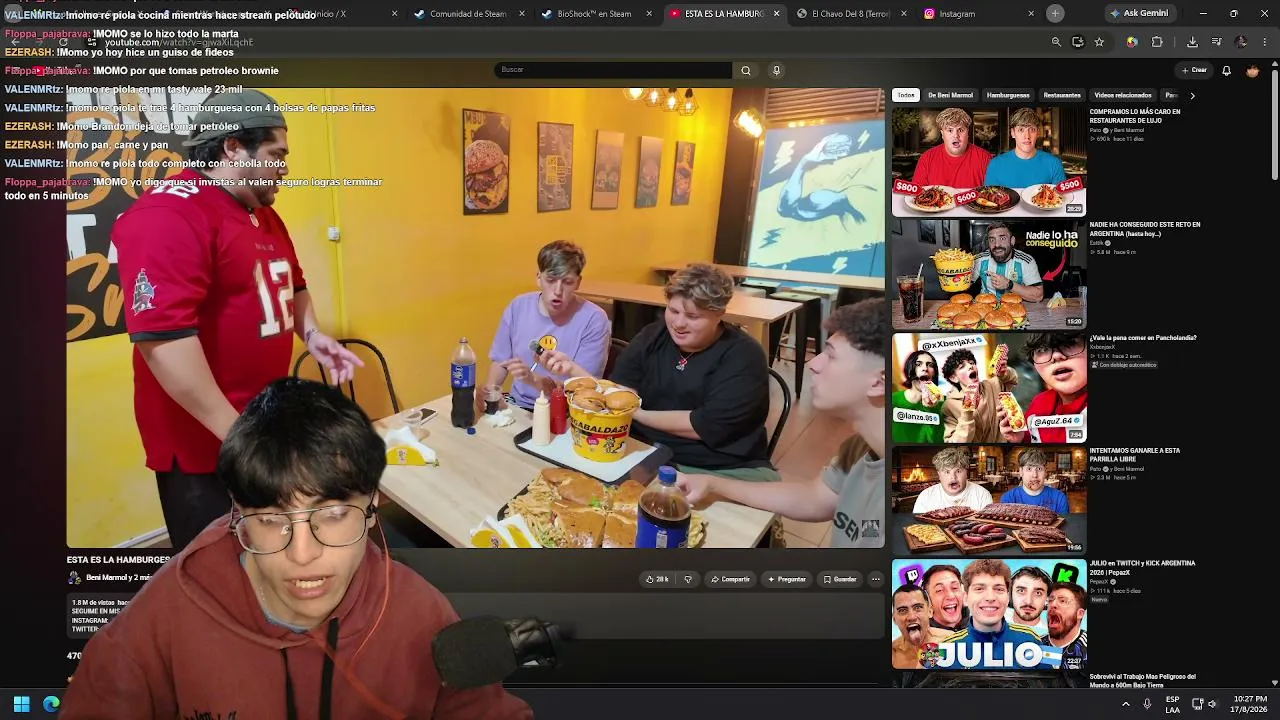Click the Compartir share button

click(730, 579)
